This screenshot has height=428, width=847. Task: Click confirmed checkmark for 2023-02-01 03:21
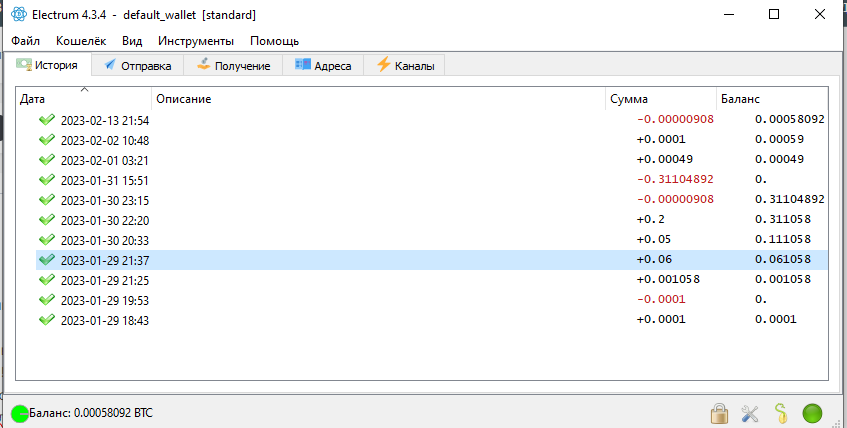[47, 159]
